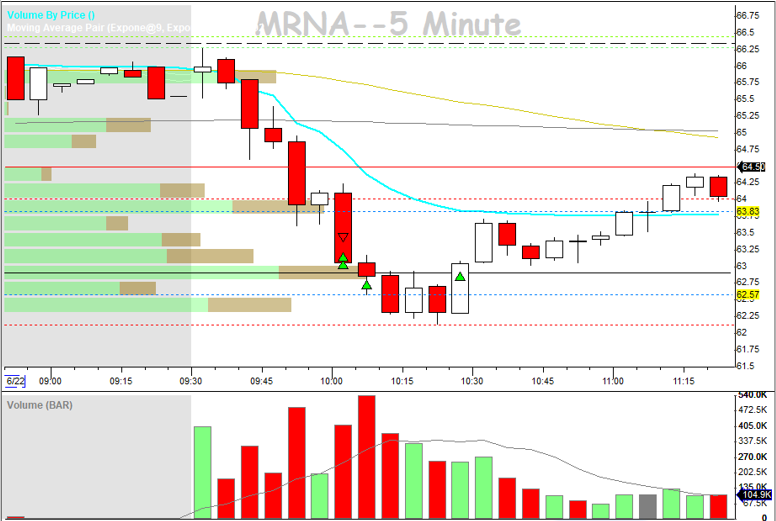This screenshot has width=776, height=521.
Task: Select the tallest red volume bar
Action: coord(366,457)
